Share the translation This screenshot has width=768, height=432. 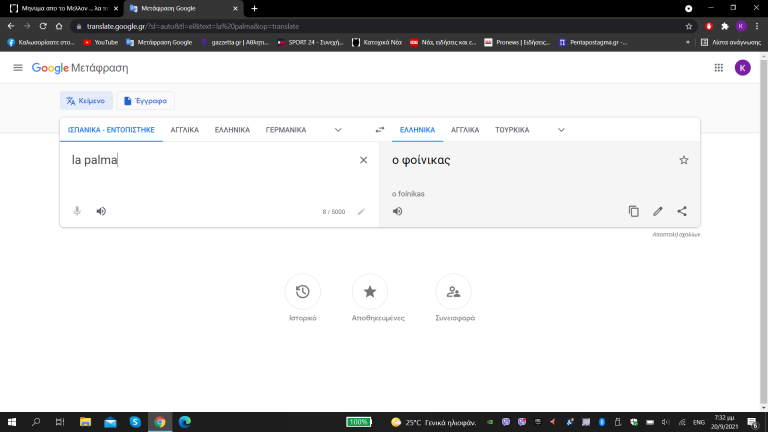coord(682,211)
